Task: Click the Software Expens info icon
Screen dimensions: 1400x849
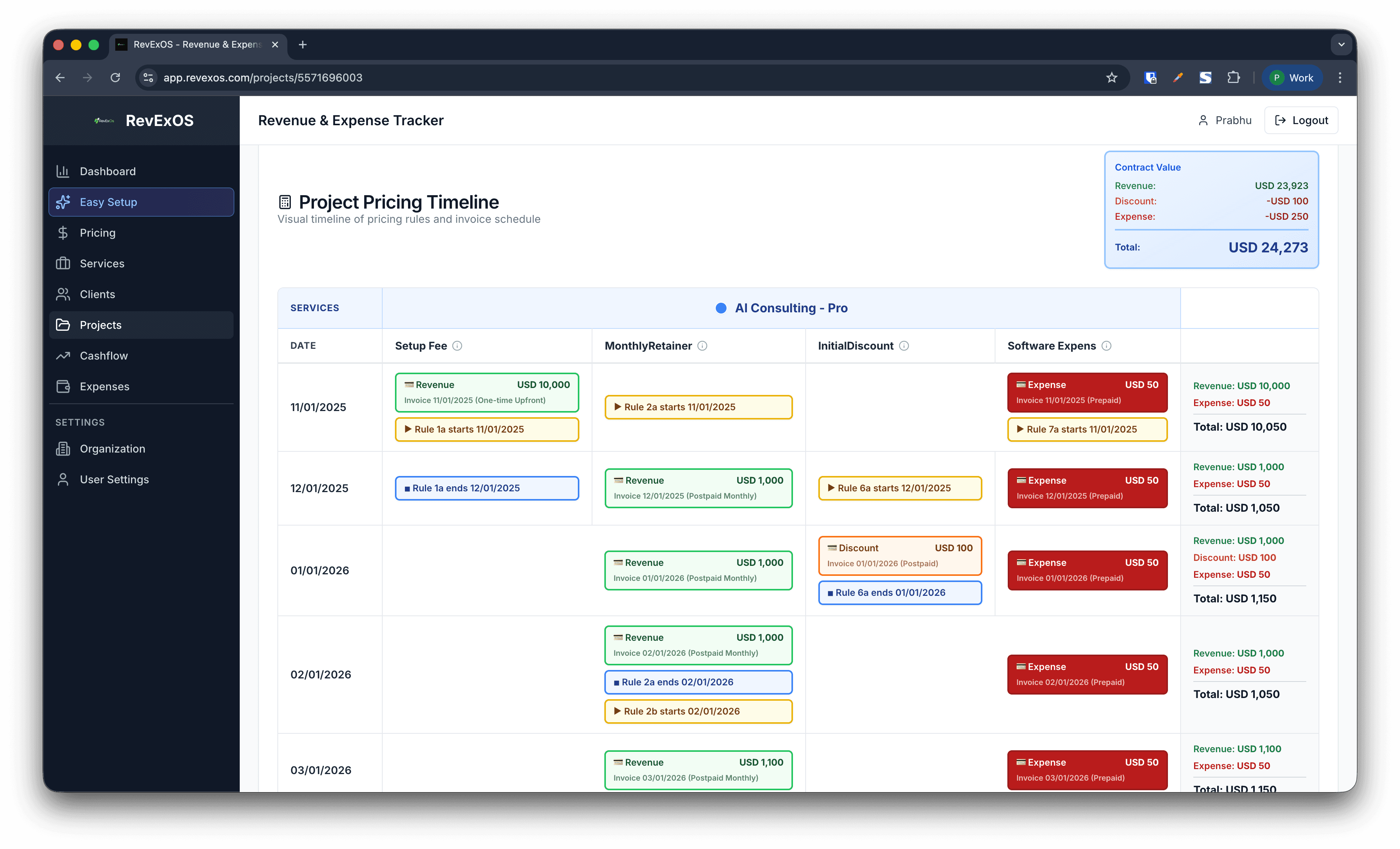Action: click(1106, 345)
